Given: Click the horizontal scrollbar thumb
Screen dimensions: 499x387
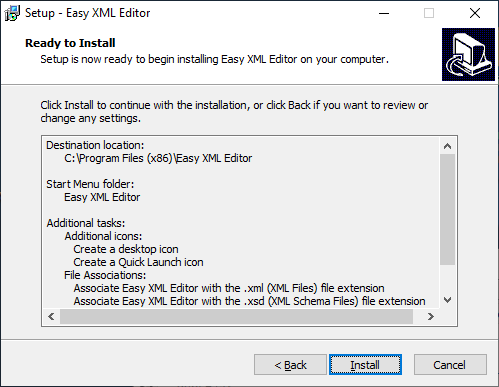Looking at the screenshot, I should [x=236, y=316].
